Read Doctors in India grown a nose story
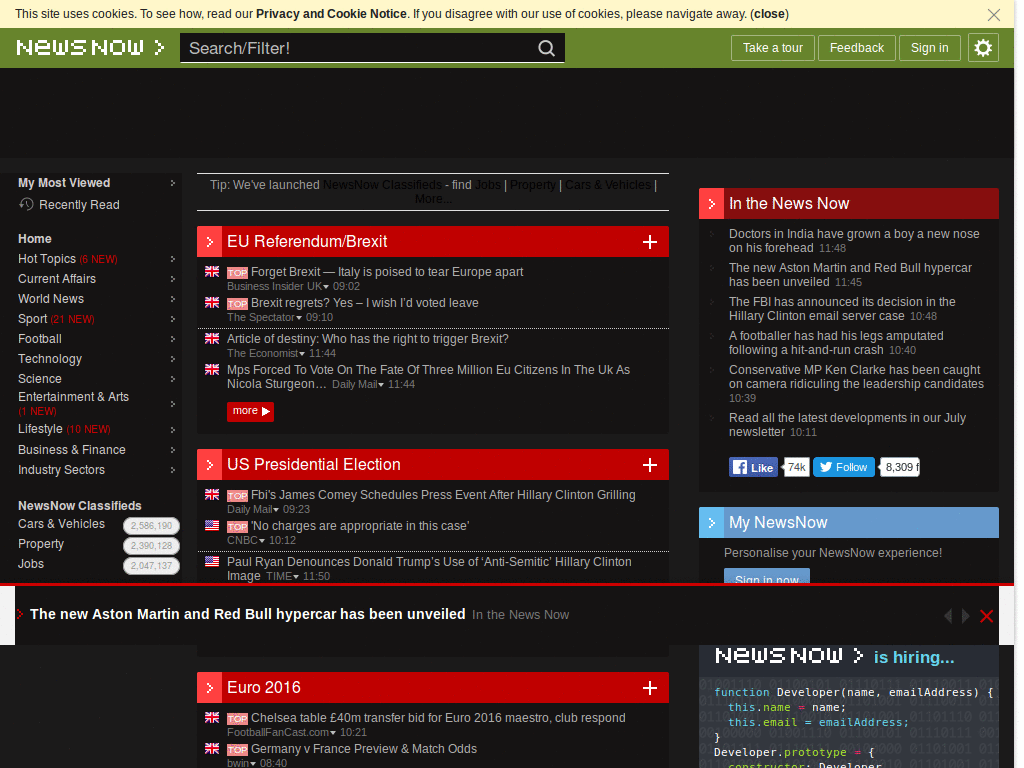The image size is (1024, 768). [854, 241]
